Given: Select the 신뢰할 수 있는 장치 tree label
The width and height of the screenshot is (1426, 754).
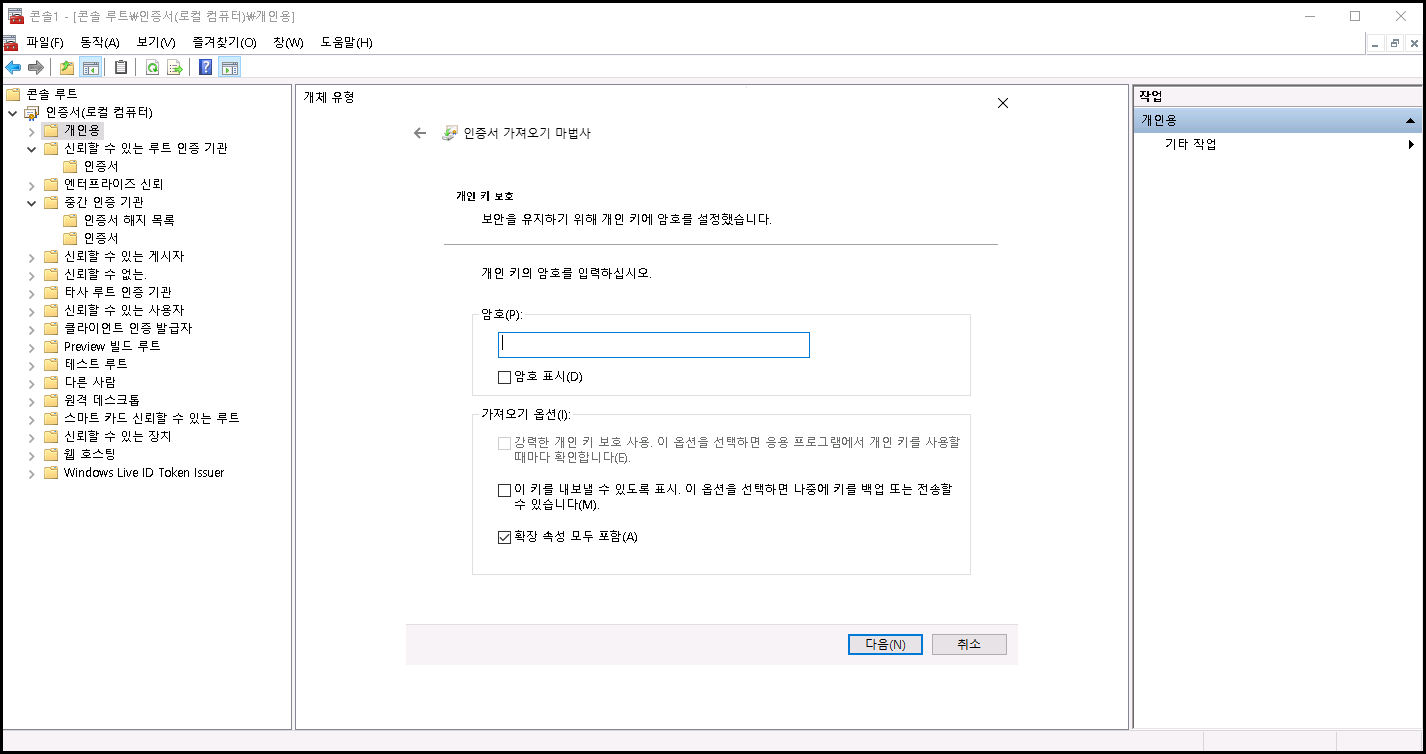Looking at the screenshot, I should tap(118, 436).
